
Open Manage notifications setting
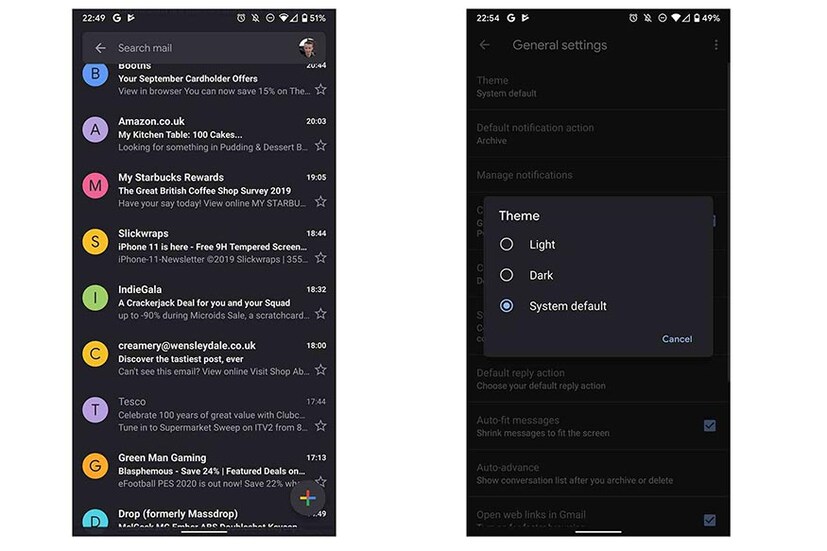click(x=598, y=175)
